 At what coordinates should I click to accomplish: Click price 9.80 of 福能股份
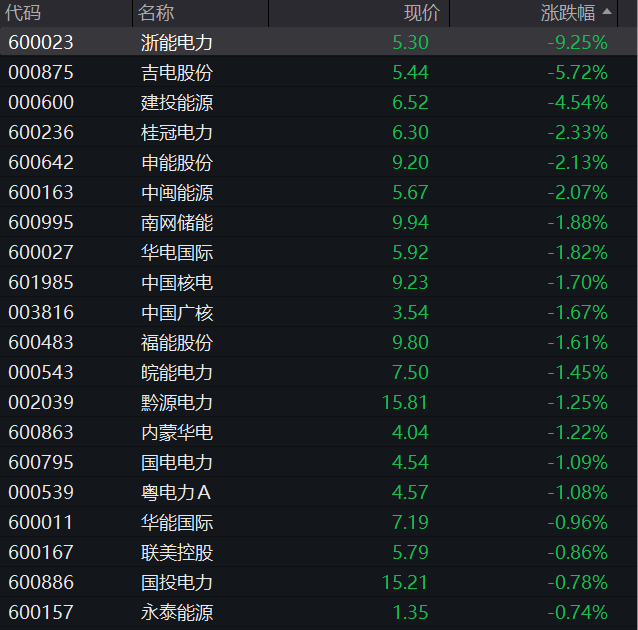tap(410, 342)
